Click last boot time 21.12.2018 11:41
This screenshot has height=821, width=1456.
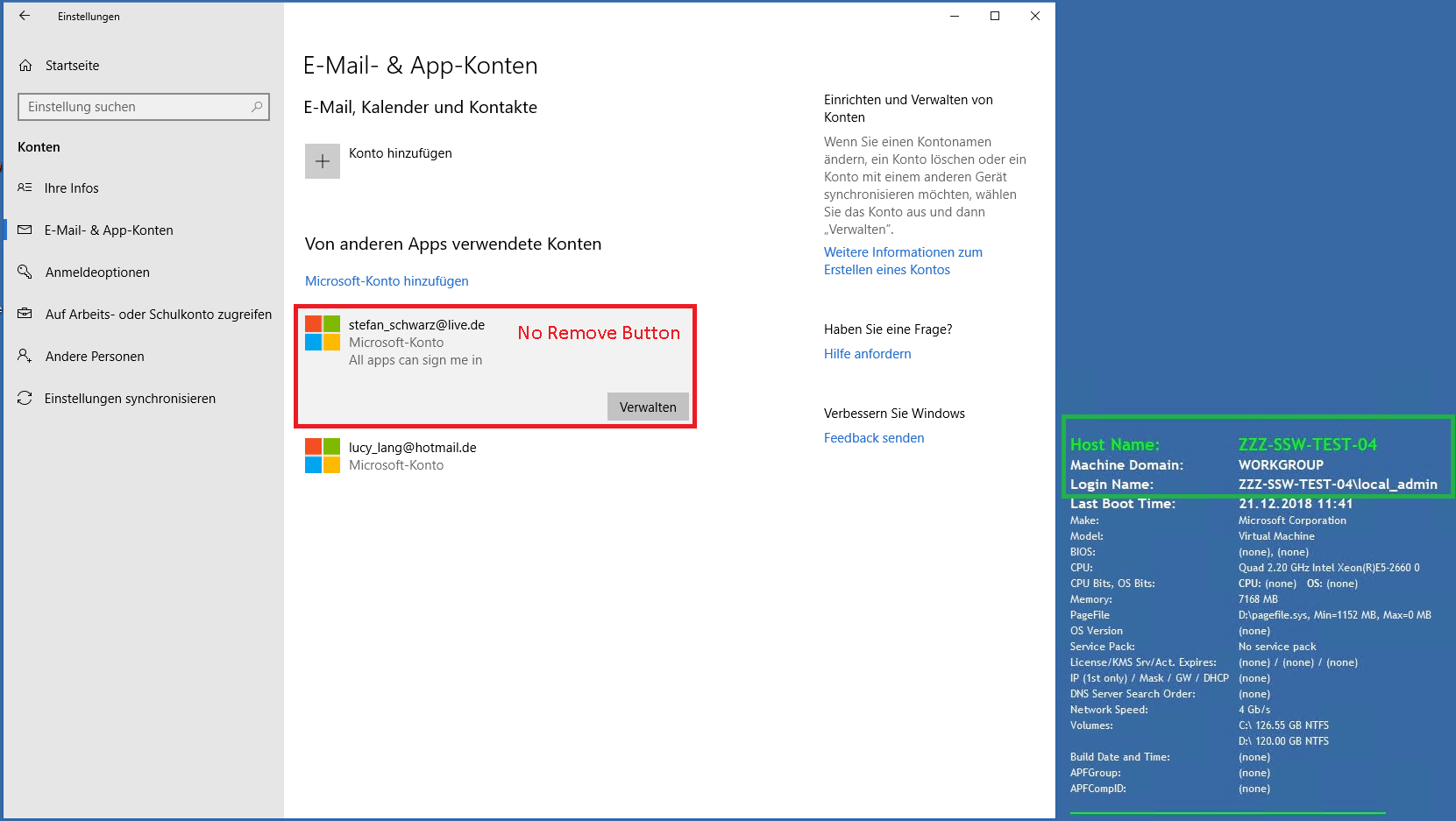click(1296, 504)
